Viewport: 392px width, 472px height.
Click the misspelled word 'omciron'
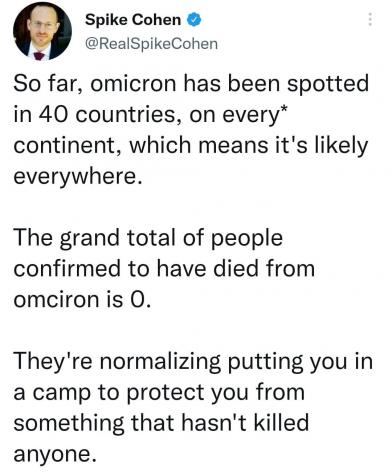point(57,300)
